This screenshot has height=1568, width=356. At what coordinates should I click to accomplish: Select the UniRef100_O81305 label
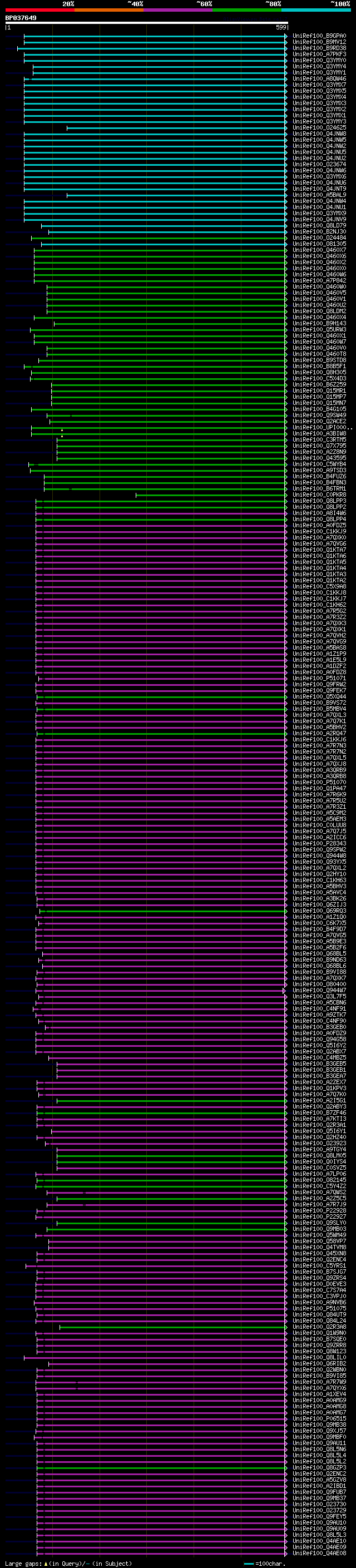click(x=319, y=244)
